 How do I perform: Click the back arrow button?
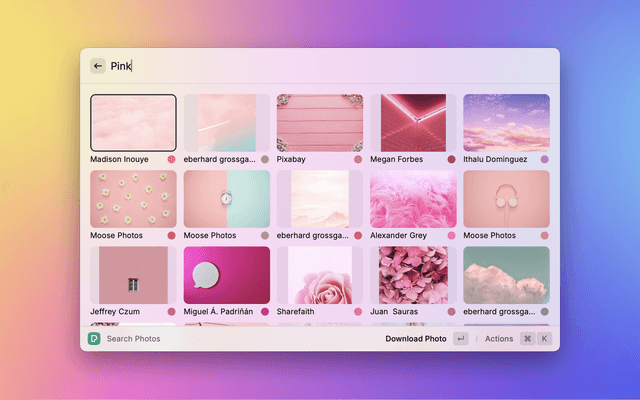98,66
